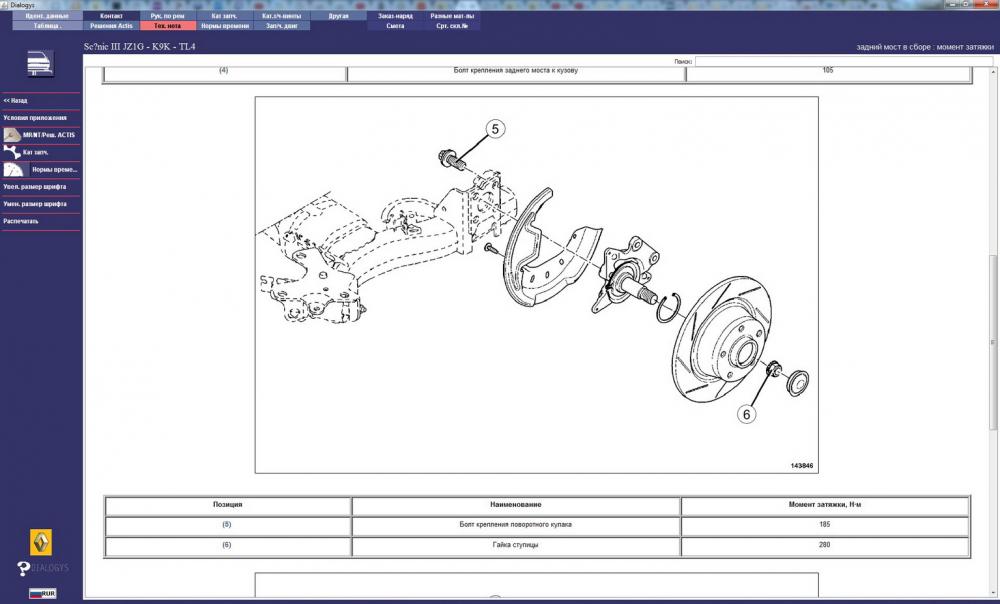Select the highlighted Тех. нота tab
This screenshot has width=1000, height=604.
pyautogui.click(x=168, y=26)
